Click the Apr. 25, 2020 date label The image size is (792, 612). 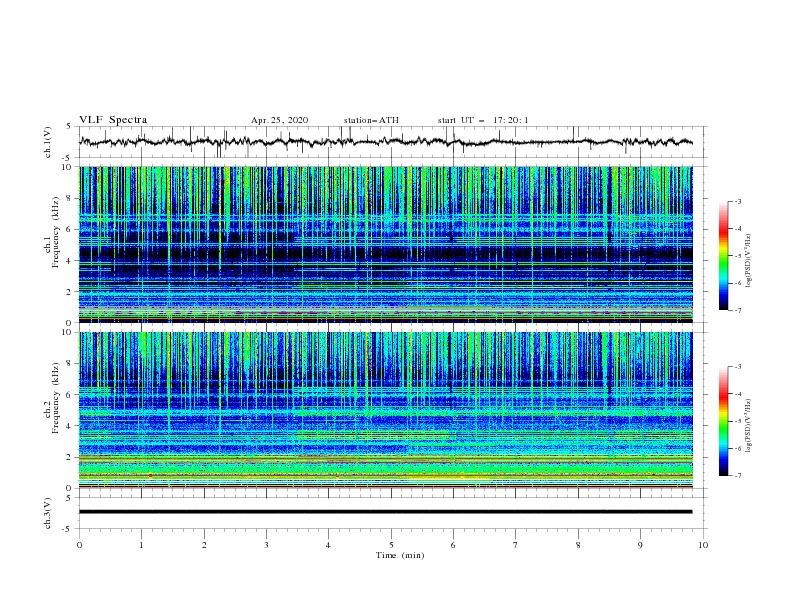[279, 120]
